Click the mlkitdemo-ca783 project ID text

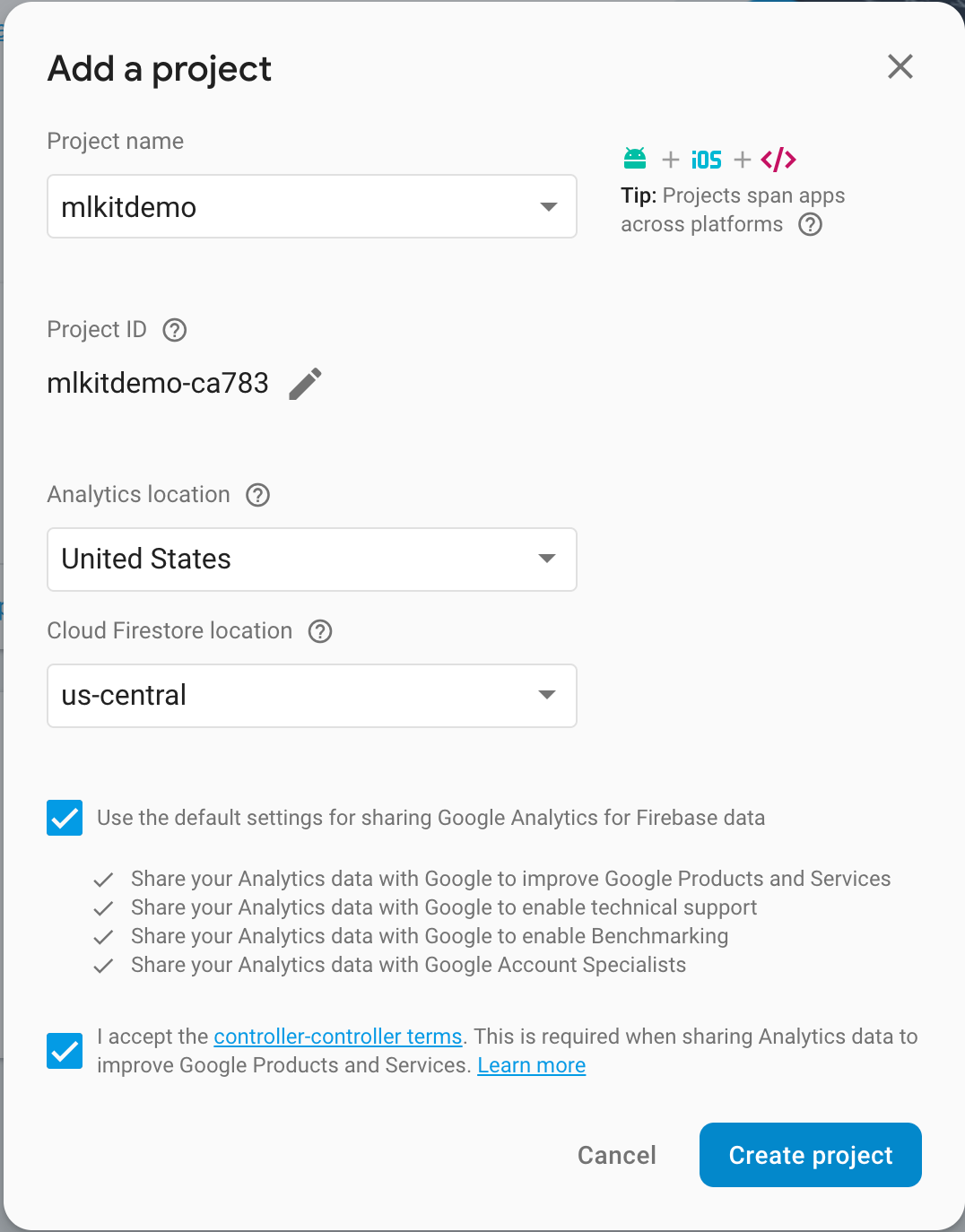pos(158,384)
